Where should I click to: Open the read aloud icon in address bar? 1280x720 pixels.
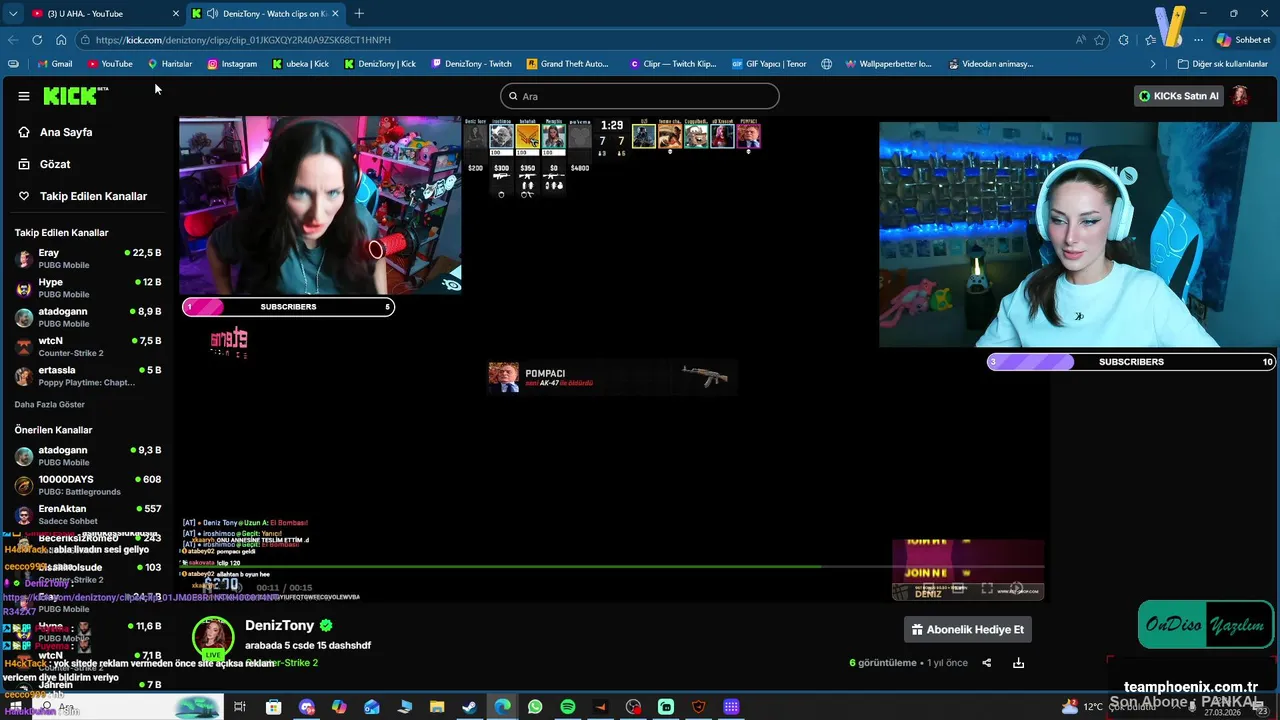(x=1081, y=40)
